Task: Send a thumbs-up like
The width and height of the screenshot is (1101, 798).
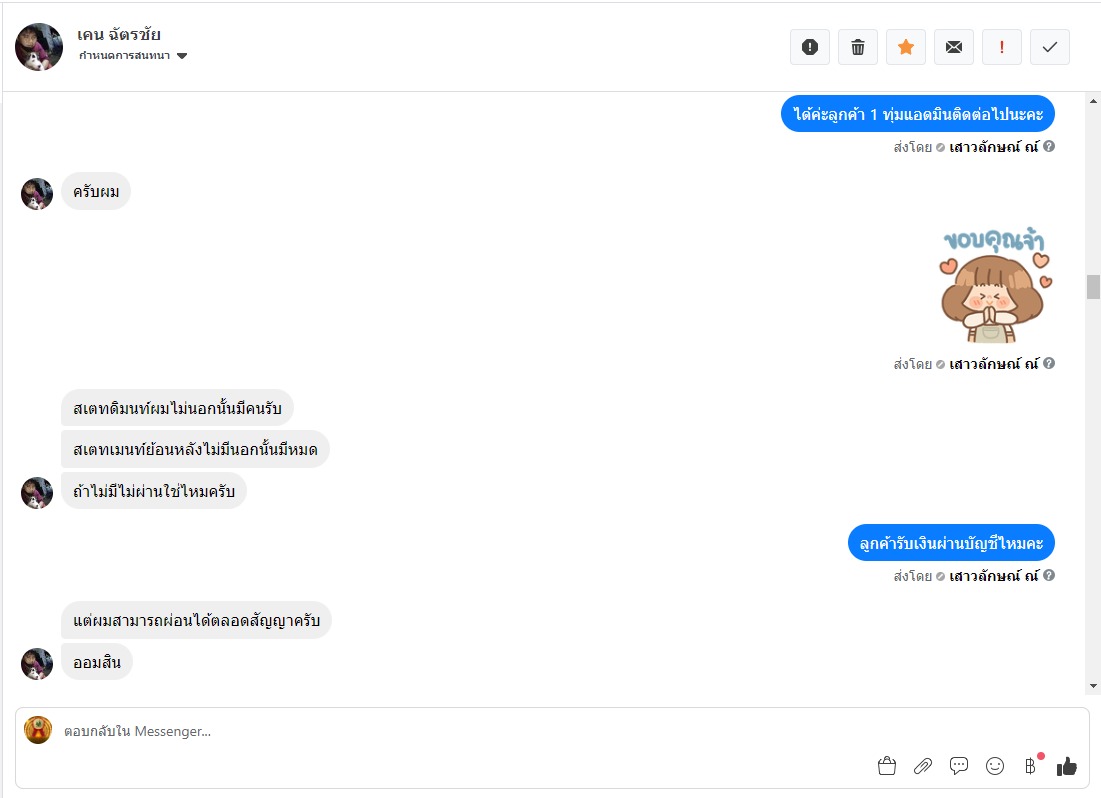Action: click(x=1066, y=766)
